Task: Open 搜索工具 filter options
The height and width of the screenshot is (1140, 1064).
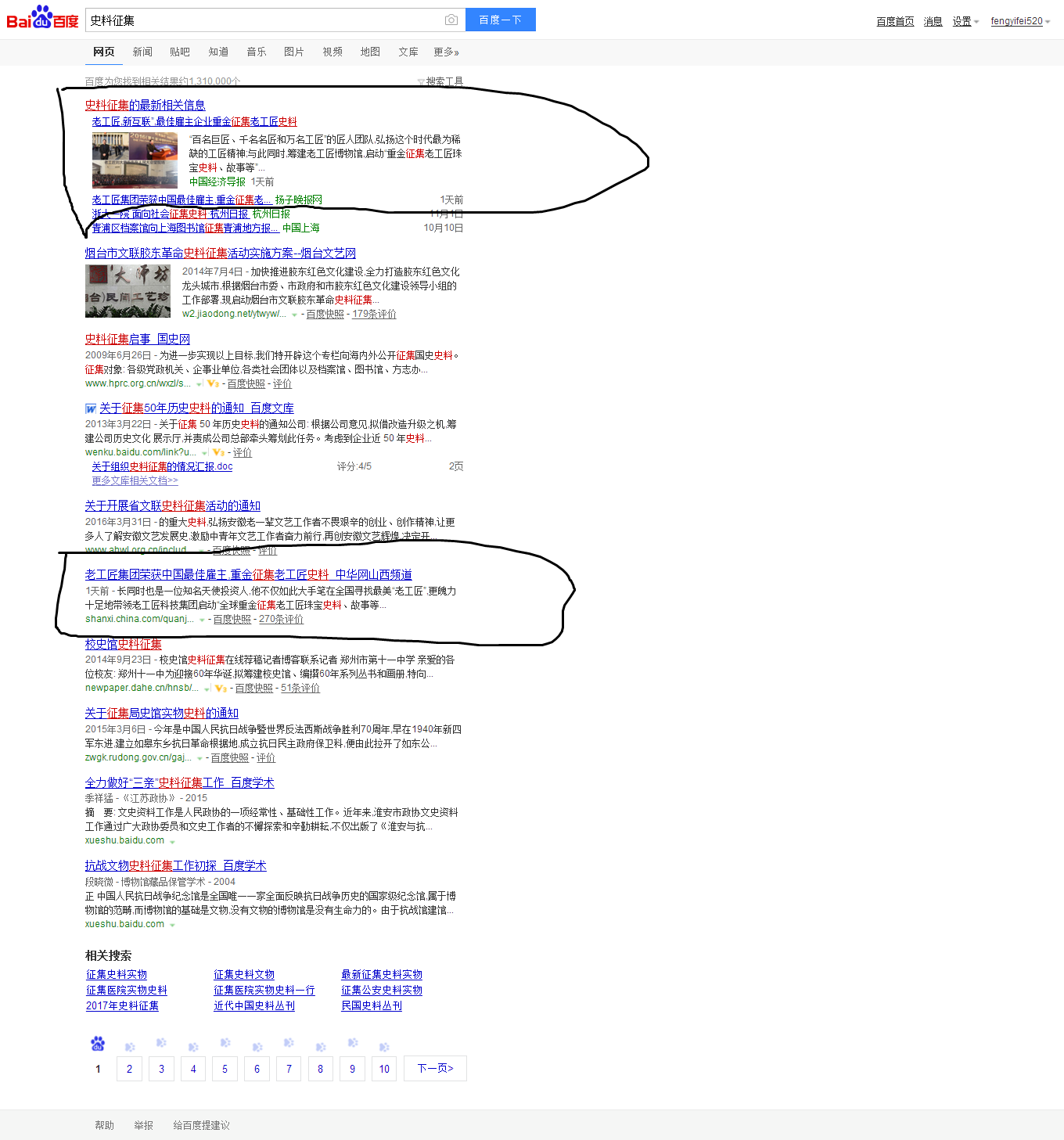Action: click(x=440, y=81)
